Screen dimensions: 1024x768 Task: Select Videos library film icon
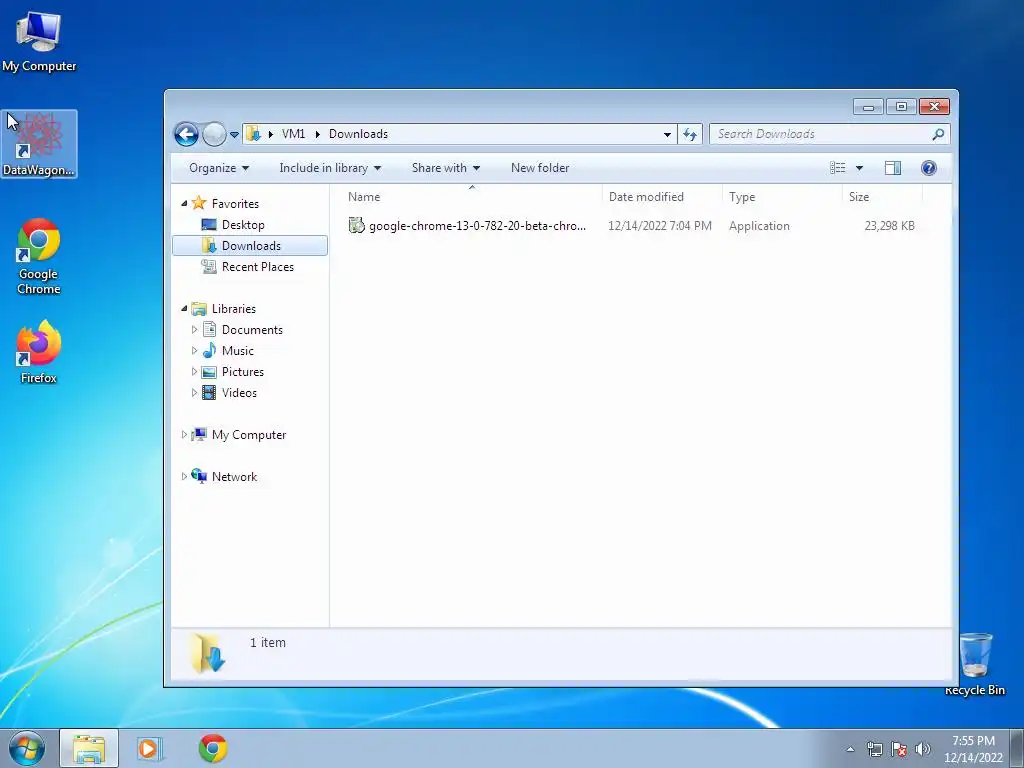[209, 392]
